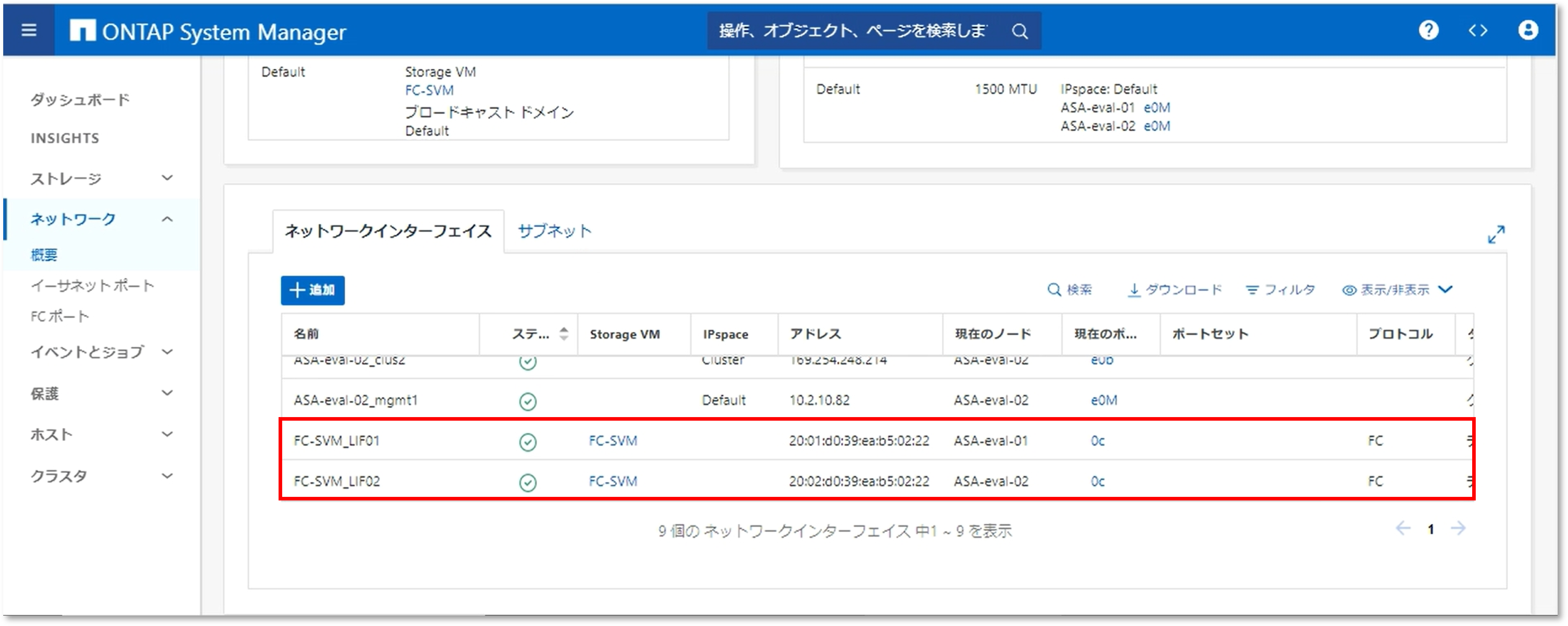Image resolution: width=1568 pixels, height=626 pixels.
Task: Open the INSIGHTS page
Action: click(65, 138)
